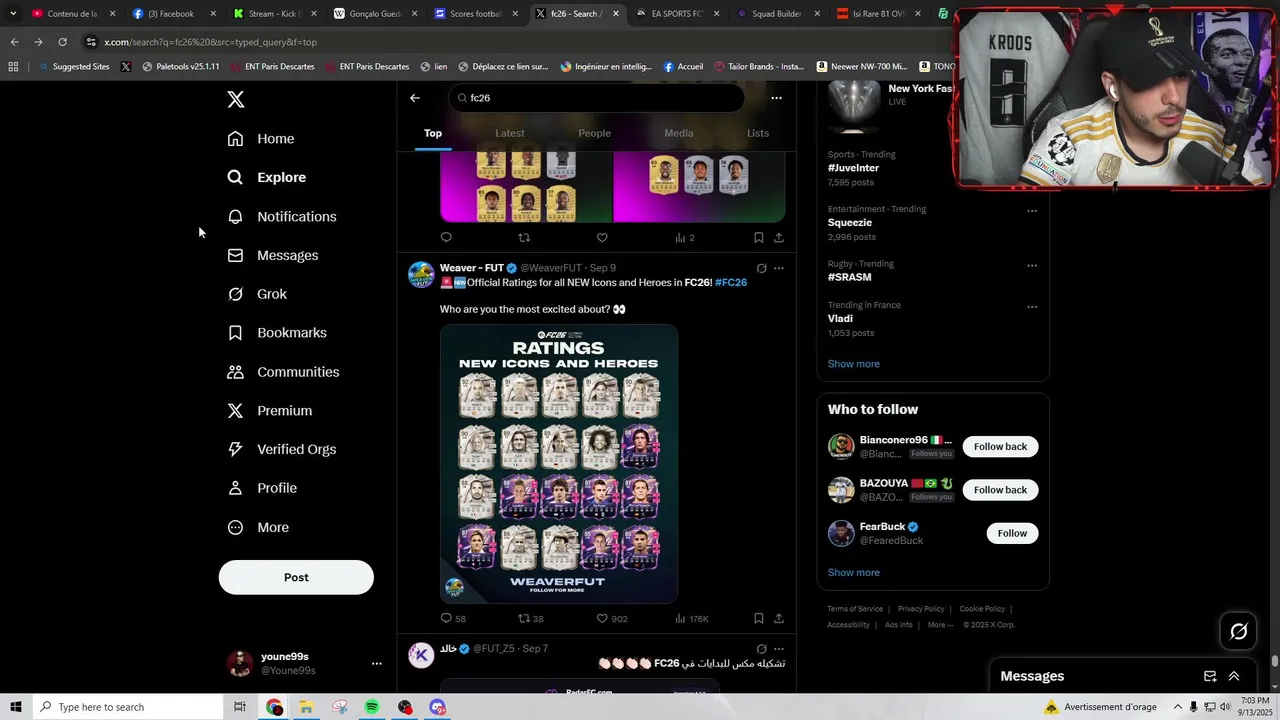The image size is (1280, 720).
Task: Open Verified Orgs from the sidebar
Action: tap(282, 450)
